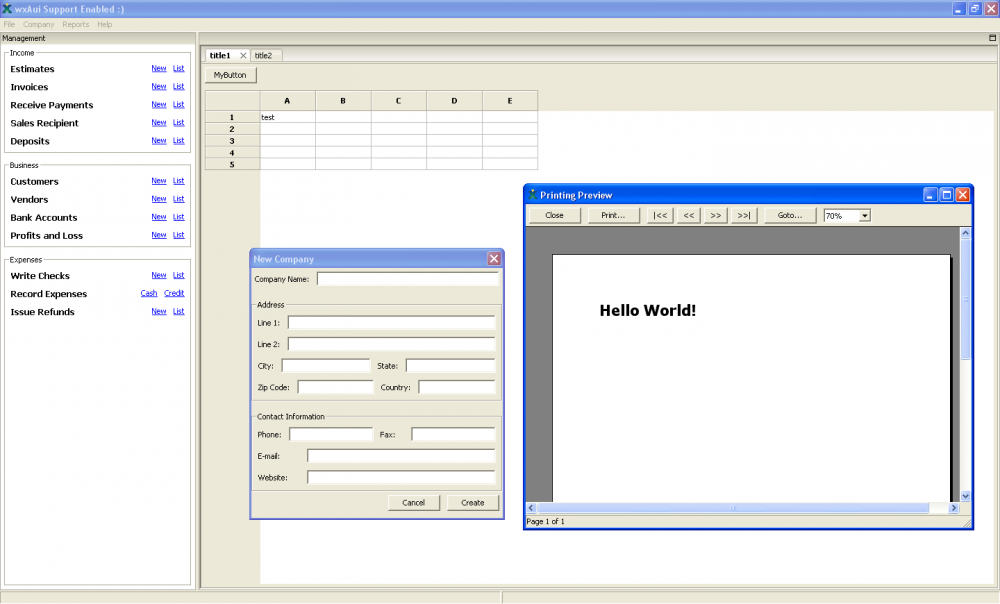Click the scroll-left arrow in Printing Preview
Image resolution: width=1000 pixels, height=604 pixels.
(531, 508)
